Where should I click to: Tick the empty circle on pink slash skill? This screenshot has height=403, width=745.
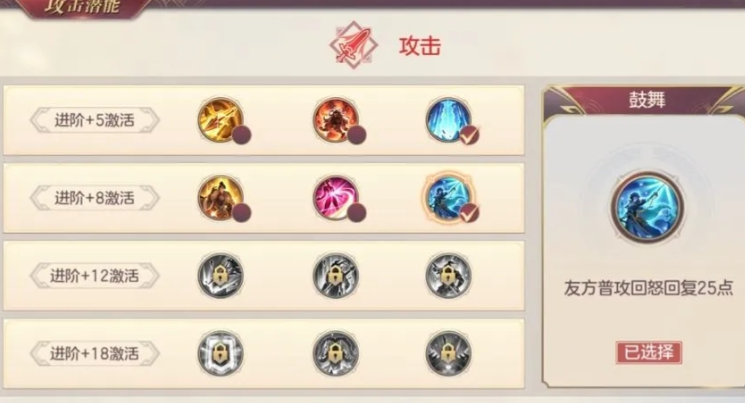pos(357,212)
